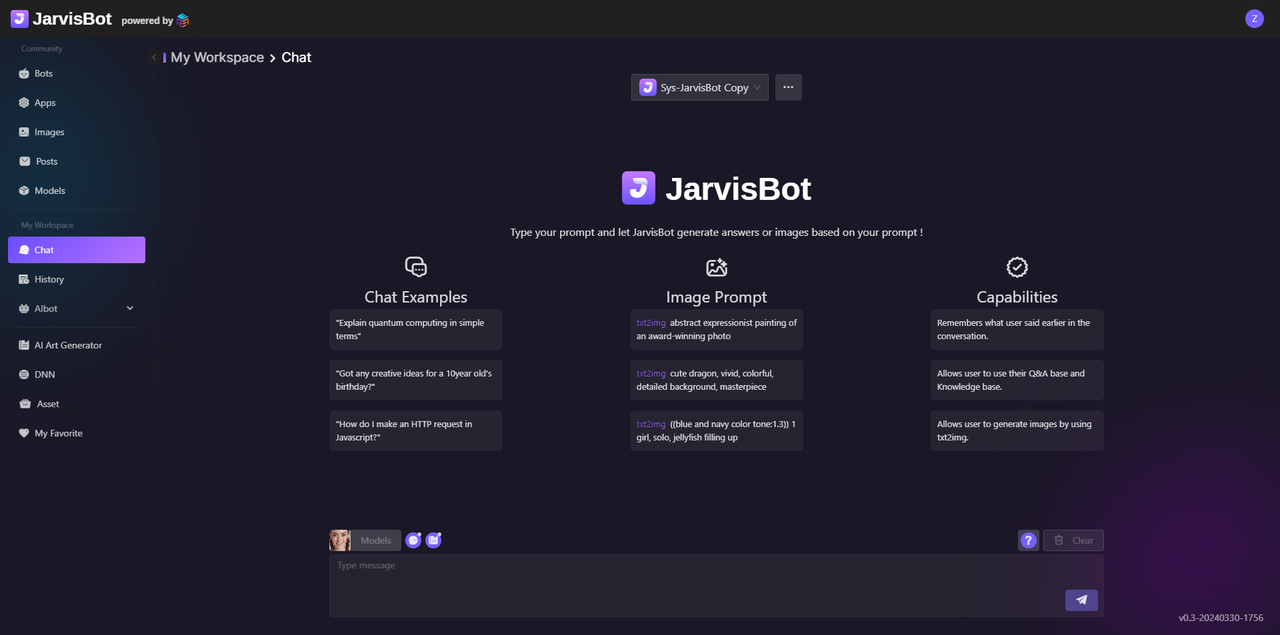The width and height of the screenshot is (1280, 635).
Task: Click the large JarvisBot center logo icon
Action: click(x=638, y=188)
